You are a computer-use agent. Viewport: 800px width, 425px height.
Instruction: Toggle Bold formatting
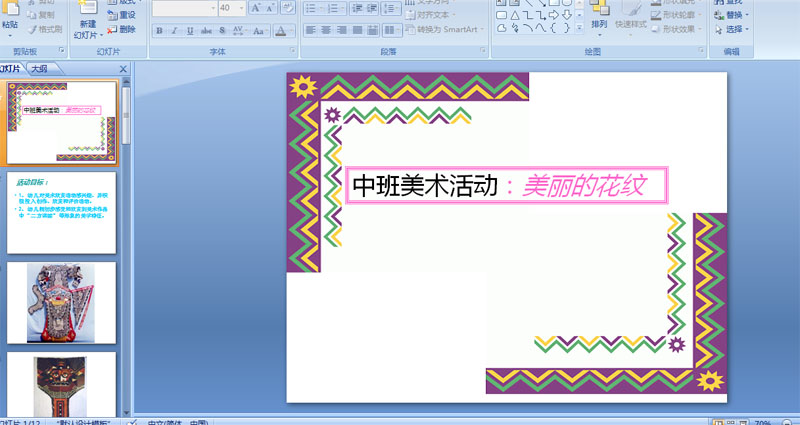(160, 31)
